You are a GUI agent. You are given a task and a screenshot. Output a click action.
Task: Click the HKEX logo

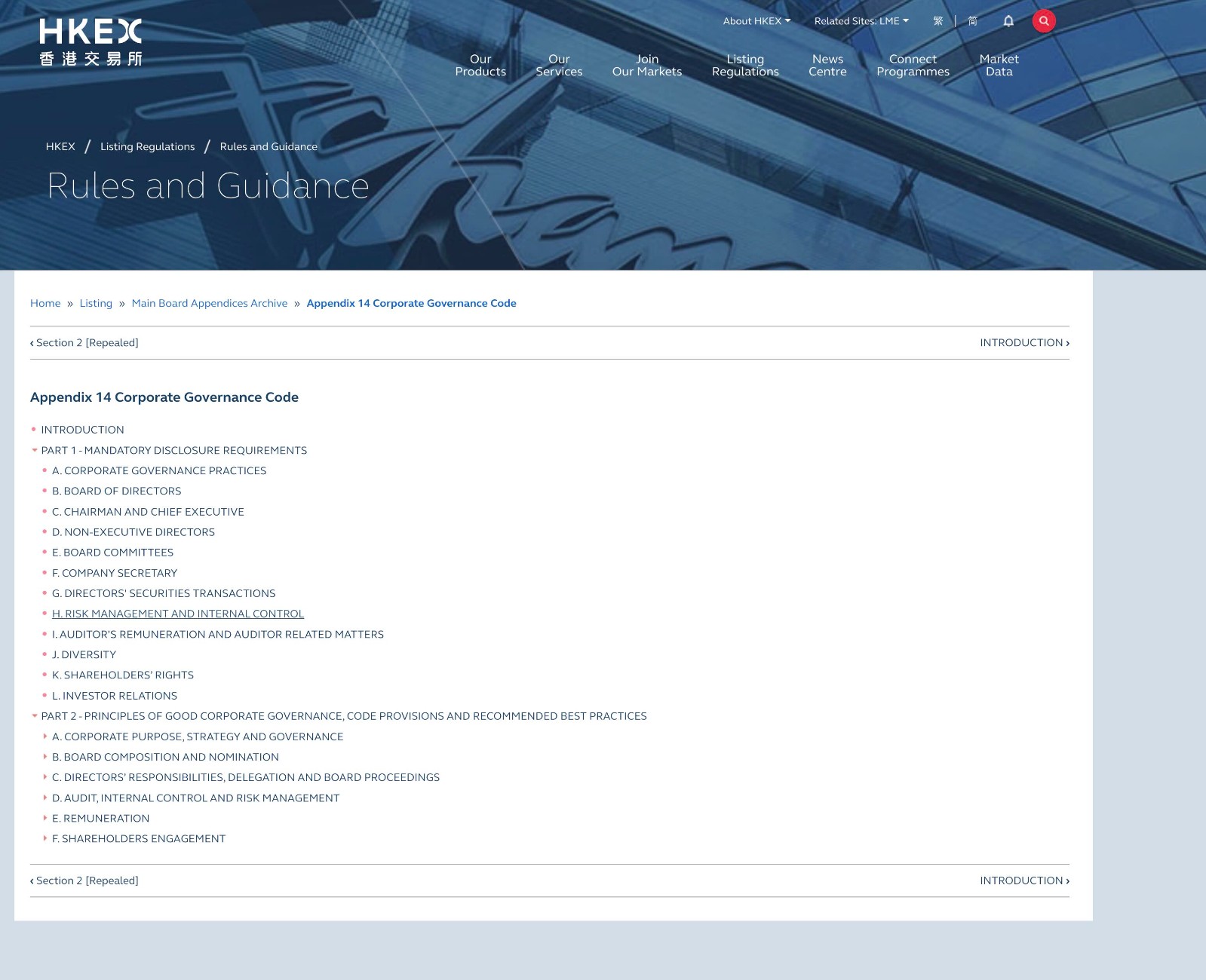tap(91, 42)
